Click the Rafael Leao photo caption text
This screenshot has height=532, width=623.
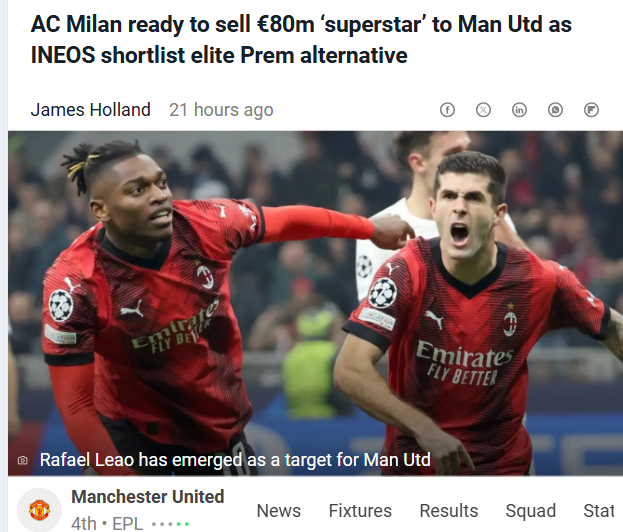[x=235, y=460]
